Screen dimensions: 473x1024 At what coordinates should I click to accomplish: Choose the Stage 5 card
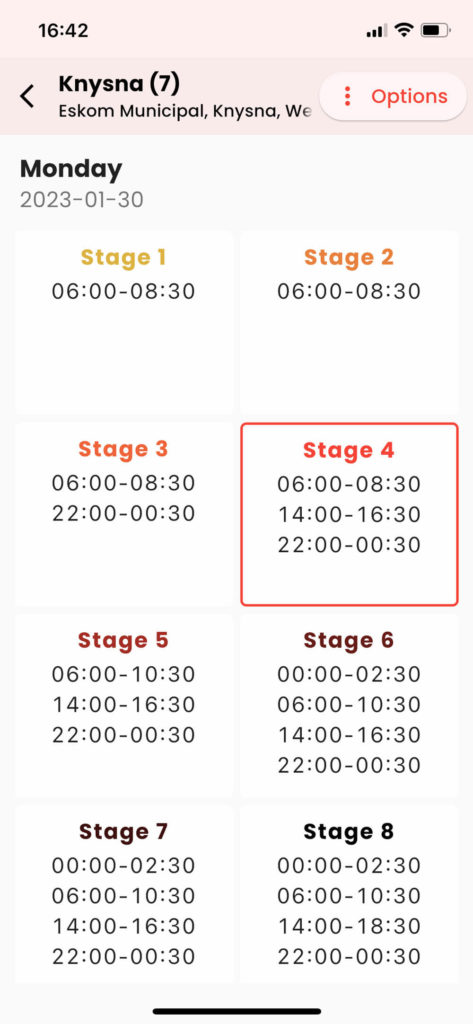124,705
